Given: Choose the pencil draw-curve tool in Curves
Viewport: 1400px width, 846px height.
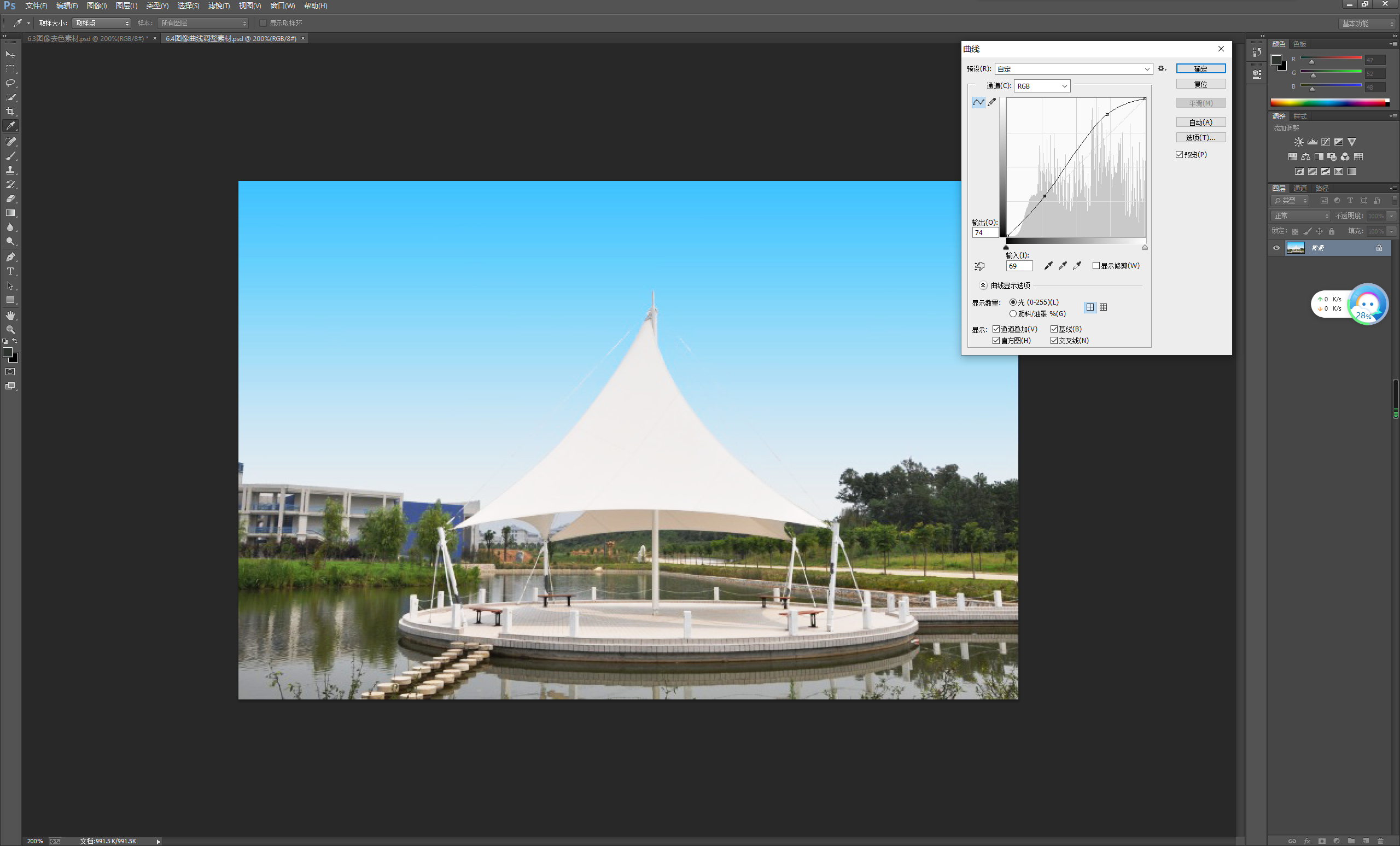Looking at the screenshot, I should pyautogui.click(x=992, y=102).
